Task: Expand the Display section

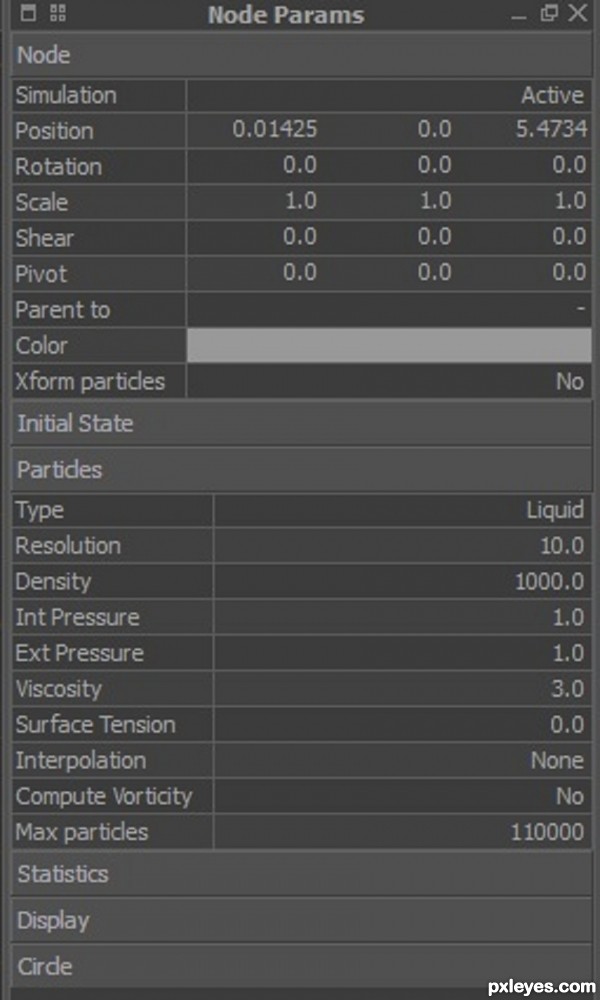Action: pos(302,920)
